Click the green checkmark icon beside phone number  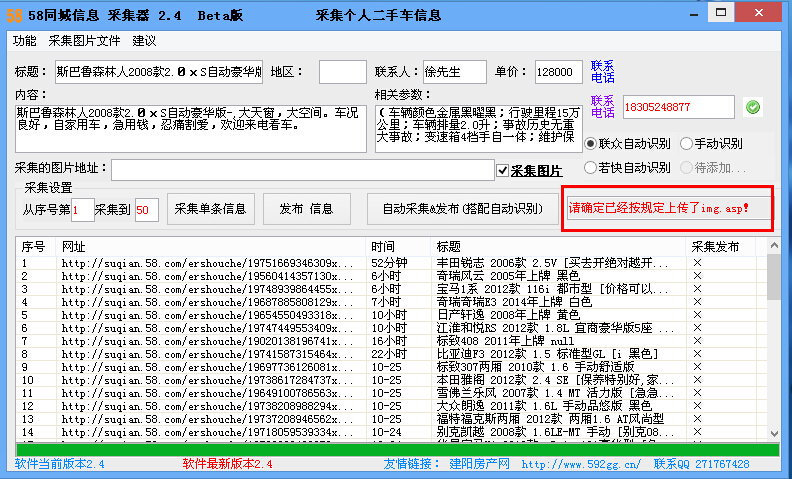tap(753, 107)
